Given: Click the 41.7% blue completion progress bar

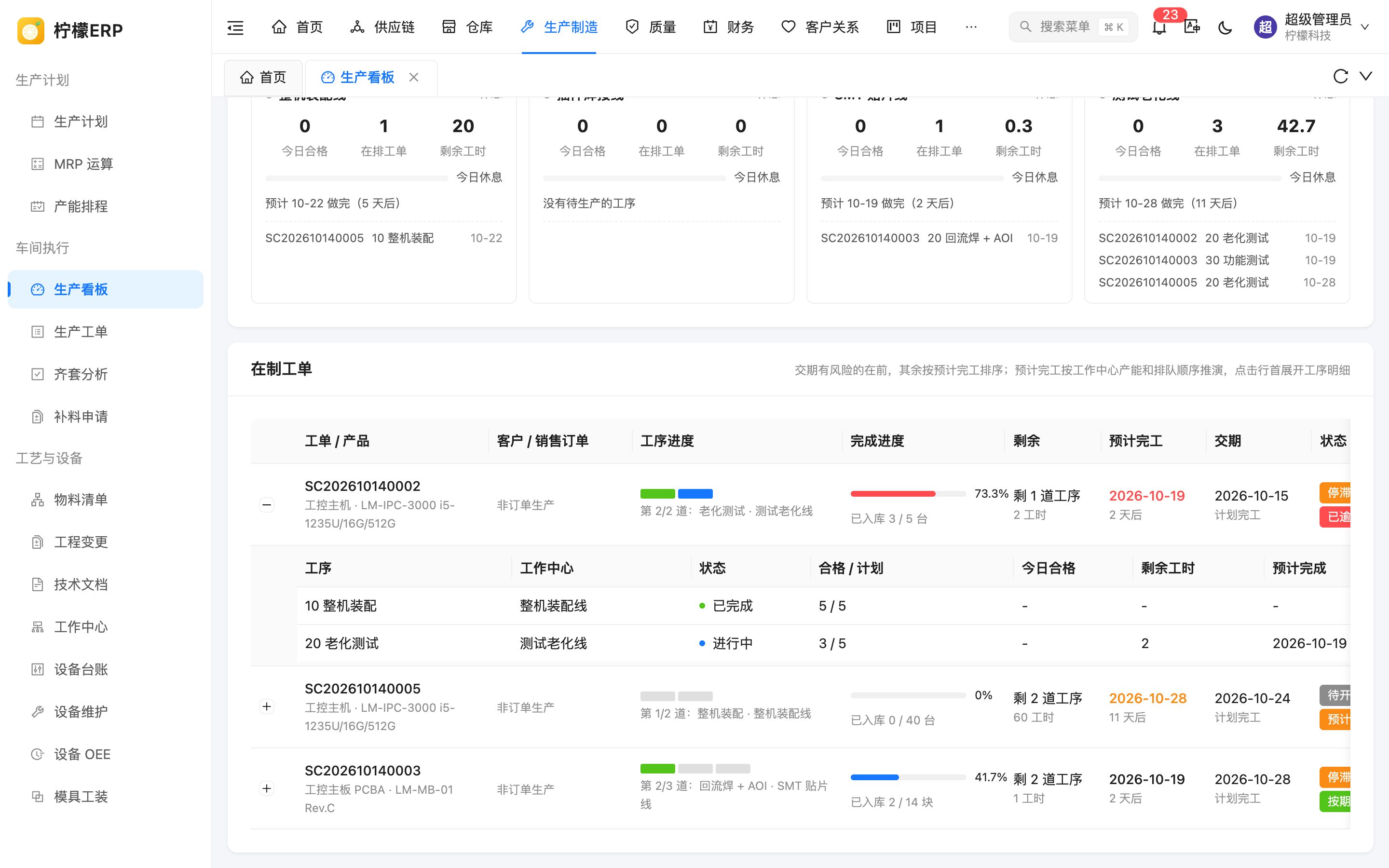Looking at the screenshot, I should [x=908, y=777].
